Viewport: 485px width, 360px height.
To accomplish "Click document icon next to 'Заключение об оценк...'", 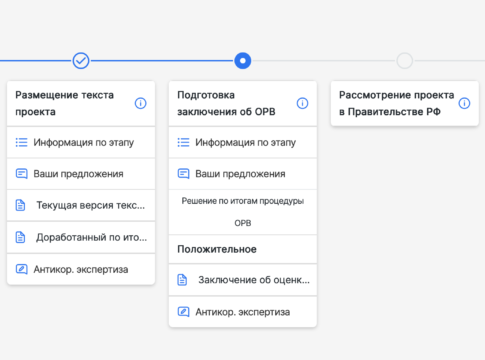I will point(182,280).
